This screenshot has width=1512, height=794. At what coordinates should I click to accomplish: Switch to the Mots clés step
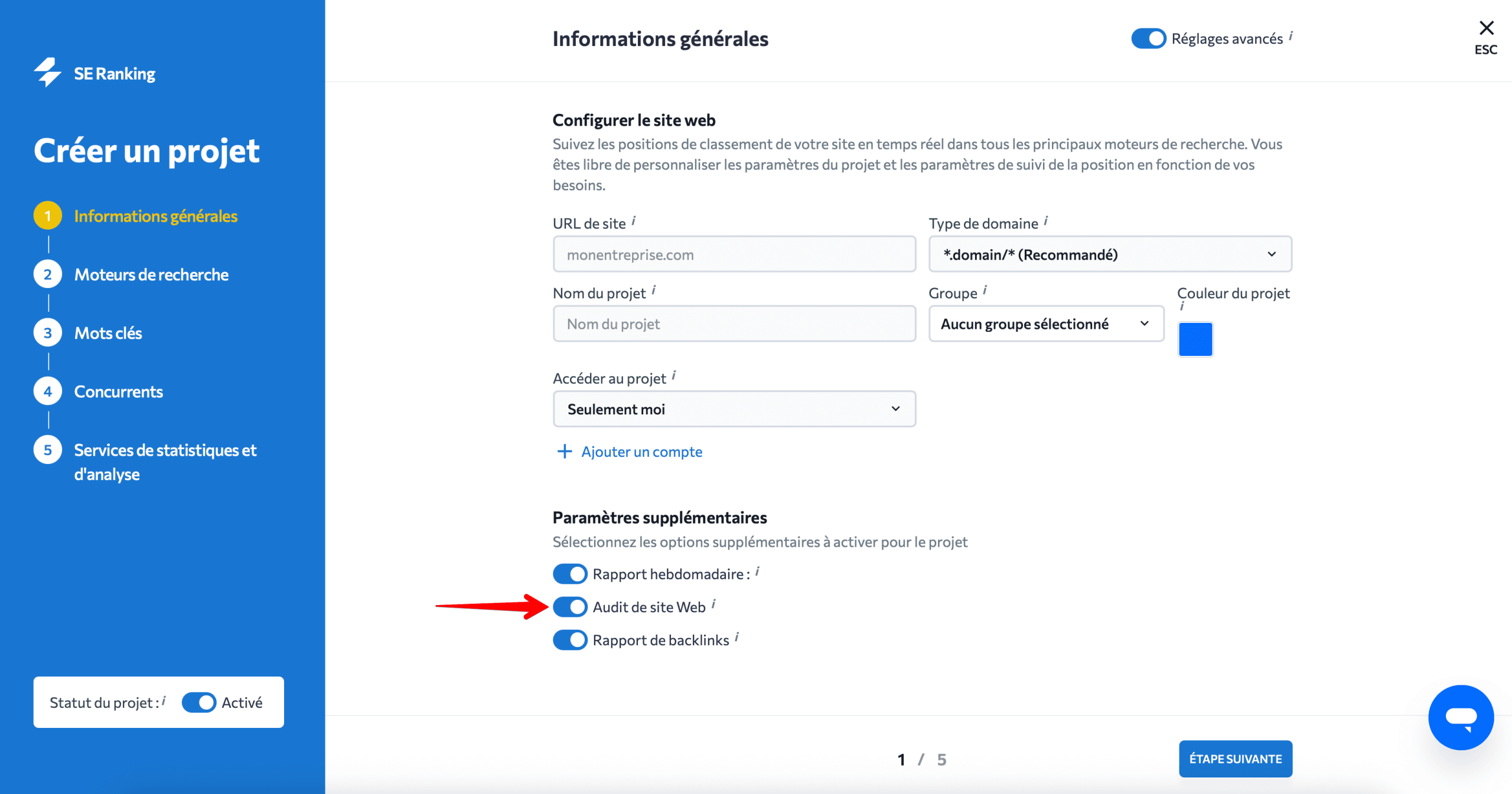[x=108, y=333]
